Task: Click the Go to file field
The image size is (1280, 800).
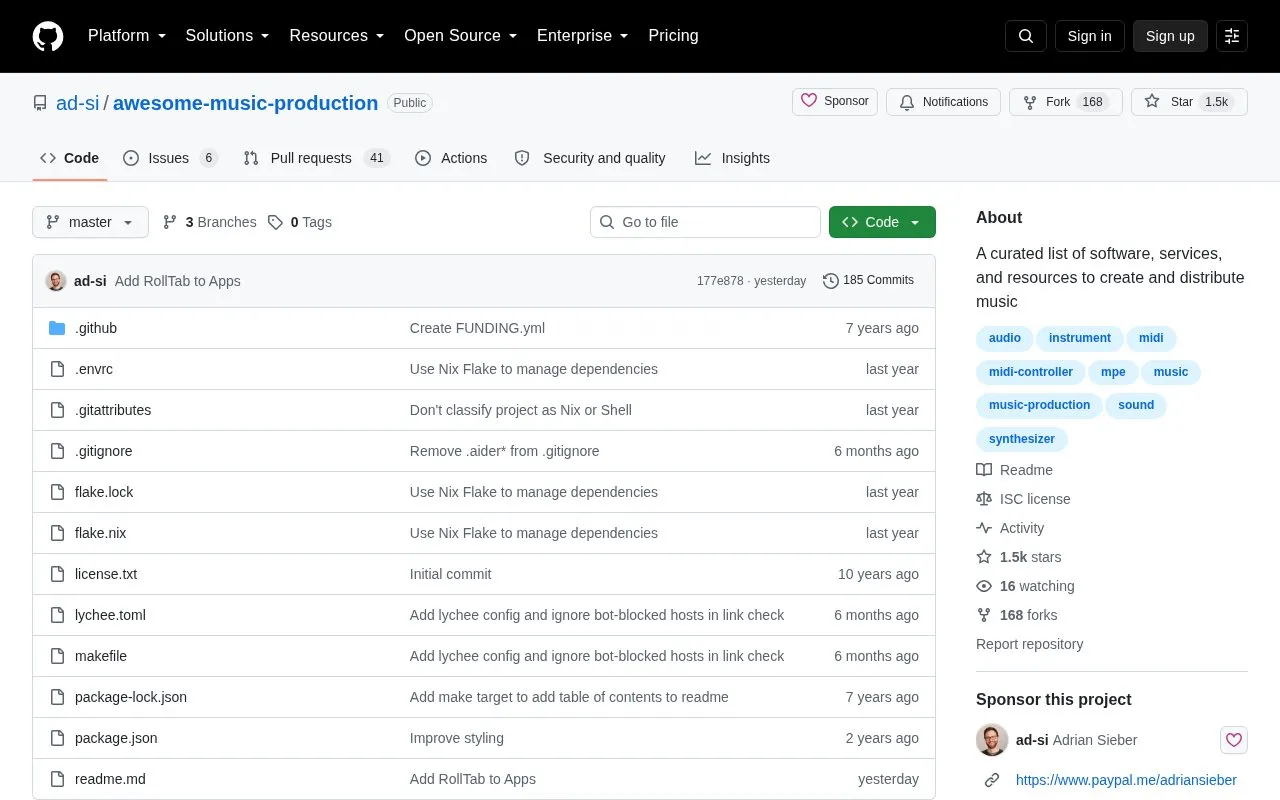Action: coord(705,222)
